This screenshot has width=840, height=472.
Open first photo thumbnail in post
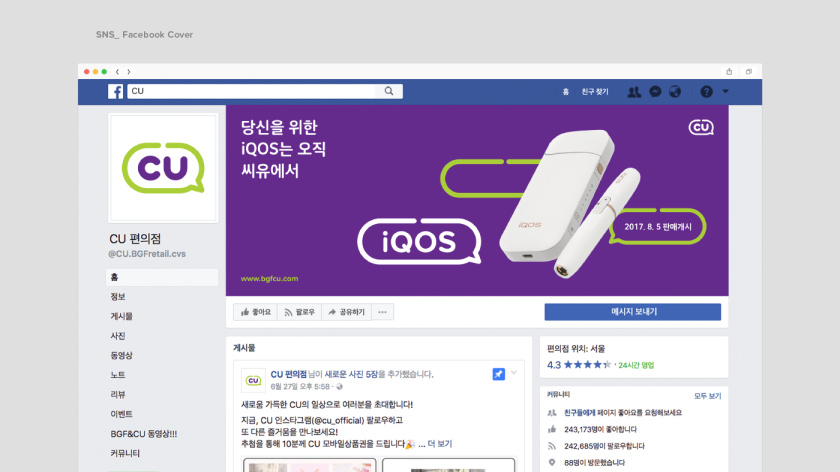coord(310,465)
